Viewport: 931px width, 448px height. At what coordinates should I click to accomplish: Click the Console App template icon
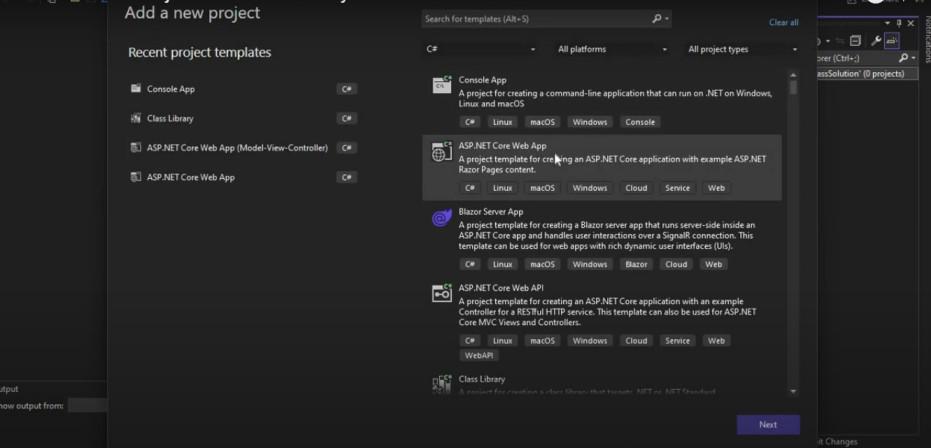pyautogui.click(x=441, y=85)
